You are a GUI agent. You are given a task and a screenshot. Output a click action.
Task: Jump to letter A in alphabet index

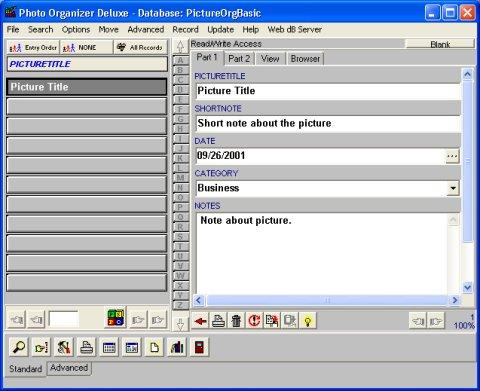(180, 60)
